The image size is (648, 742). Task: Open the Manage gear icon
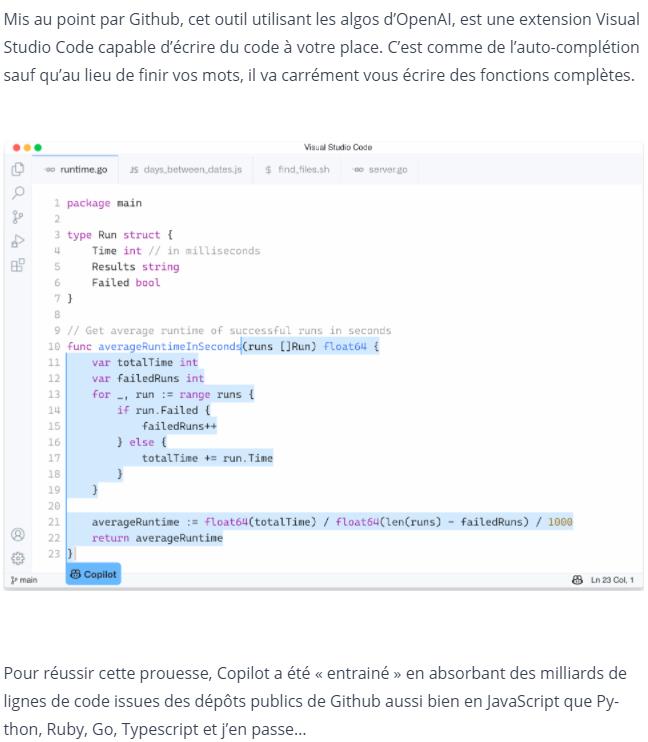coord(18,558)
